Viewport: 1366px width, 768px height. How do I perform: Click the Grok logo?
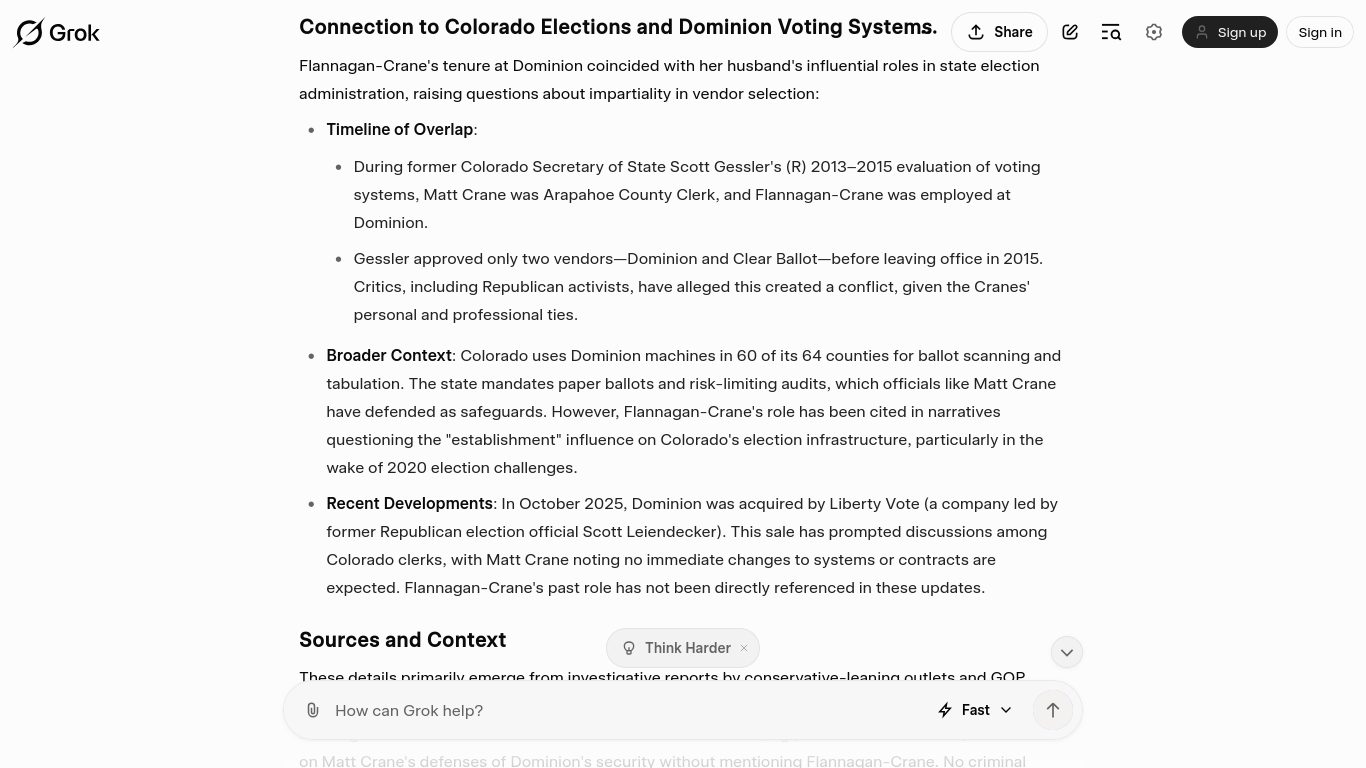pyautogui.click(x=57, y=33)
